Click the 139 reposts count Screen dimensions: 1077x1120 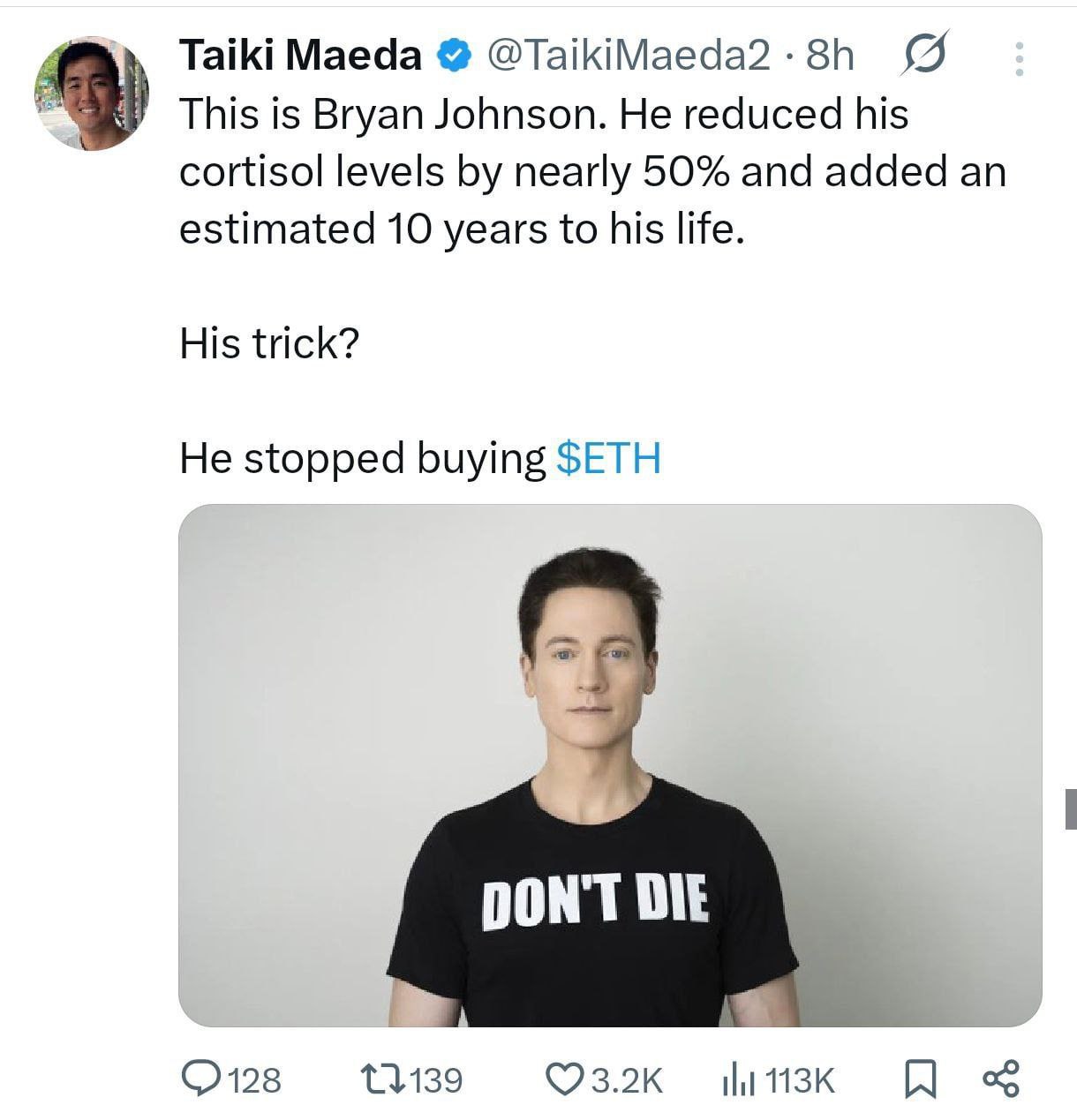click(436, 1079)
